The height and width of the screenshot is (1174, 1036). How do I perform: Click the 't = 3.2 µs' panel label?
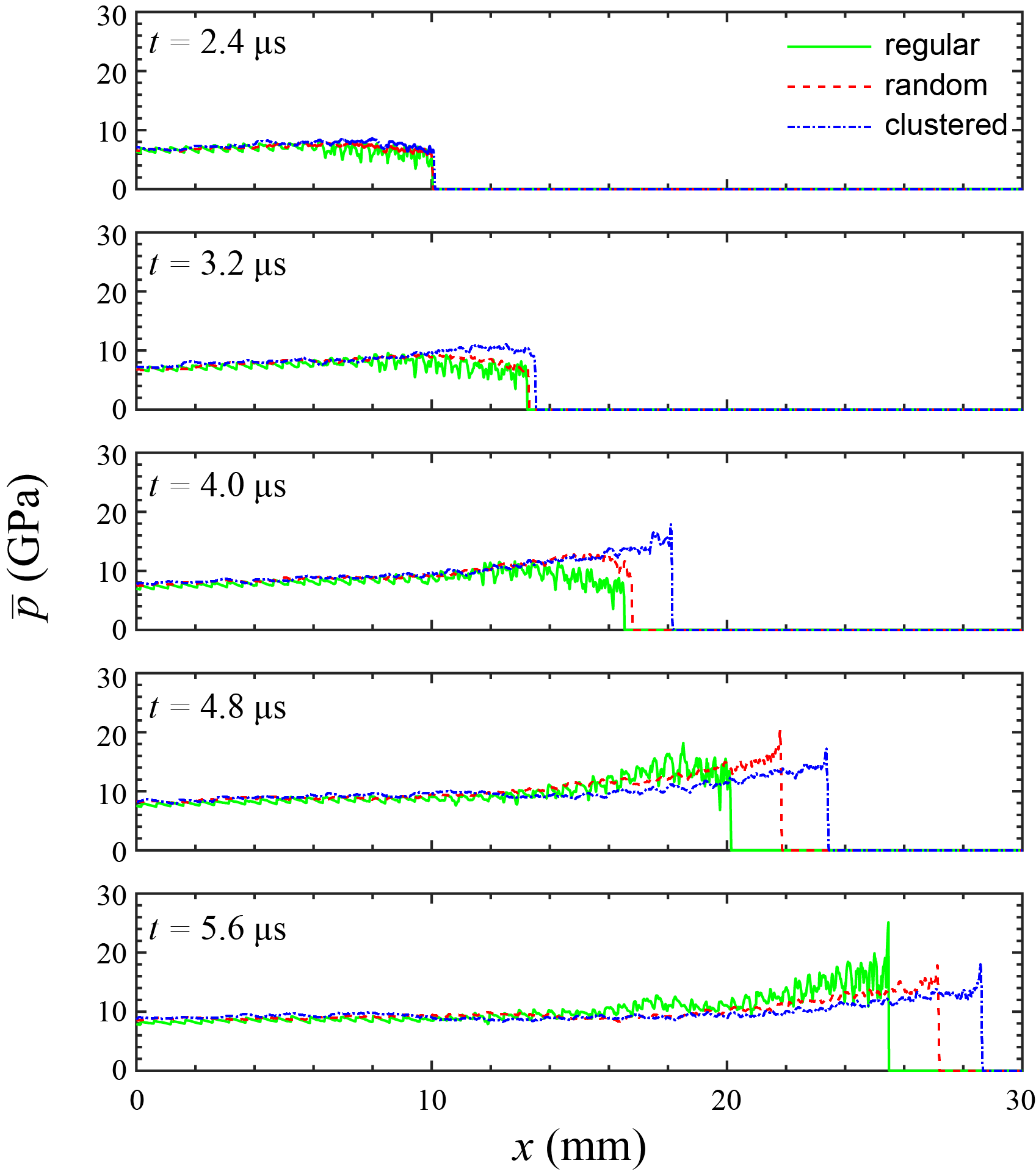tap(217, 265)
